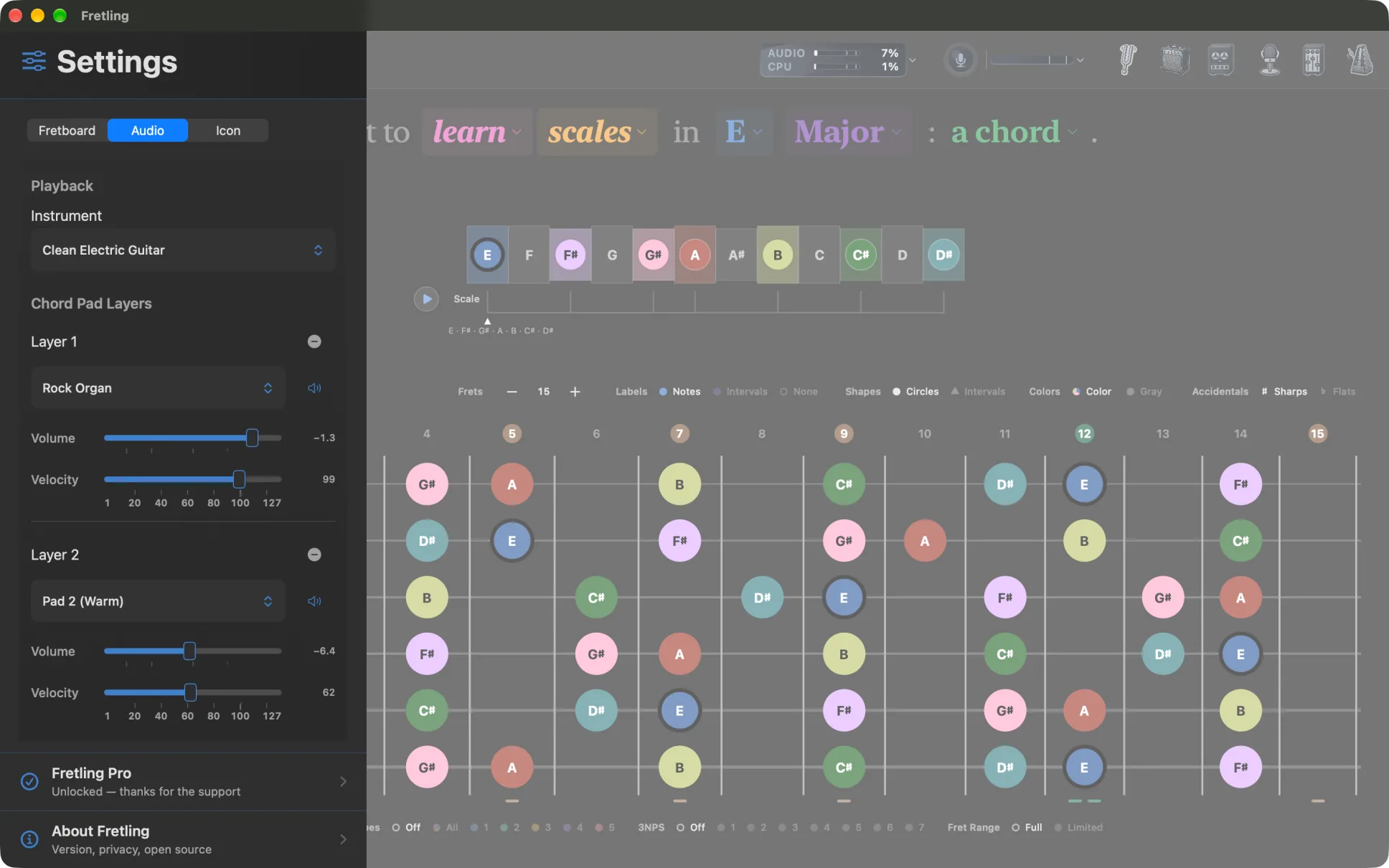Set labels to None
This screenshot has width=1389, height=868.
pos(799,392)
